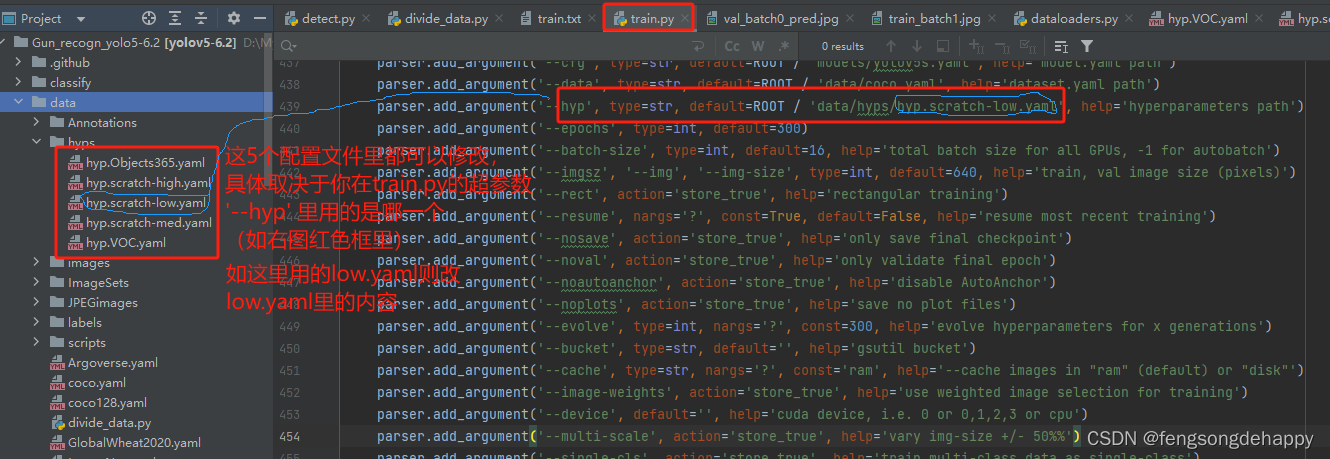This screenshot has height=459, width=1330.
Task: Click the data folder row
Action: pyautogui.click(x=137, y=103)
